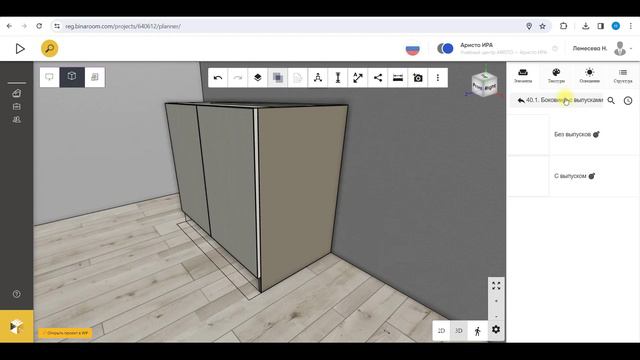Image resolution: width=640 pixels, height=360 pixels.
Task: Open the Elements tab with sofa icon
Action: 523,76
